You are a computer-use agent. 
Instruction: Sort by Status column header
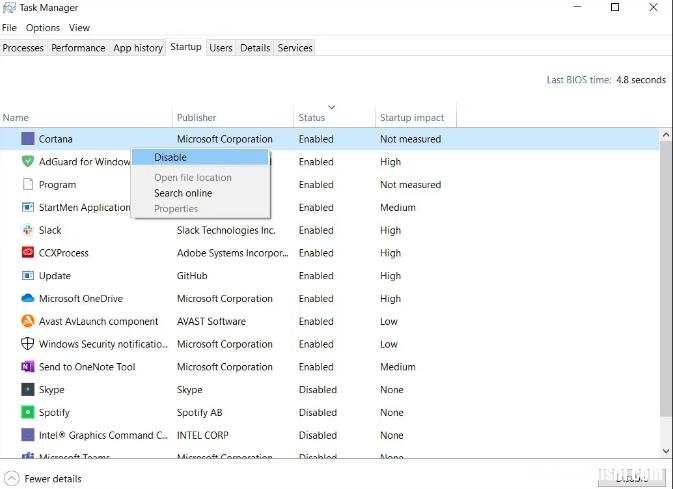coord(312,118)
